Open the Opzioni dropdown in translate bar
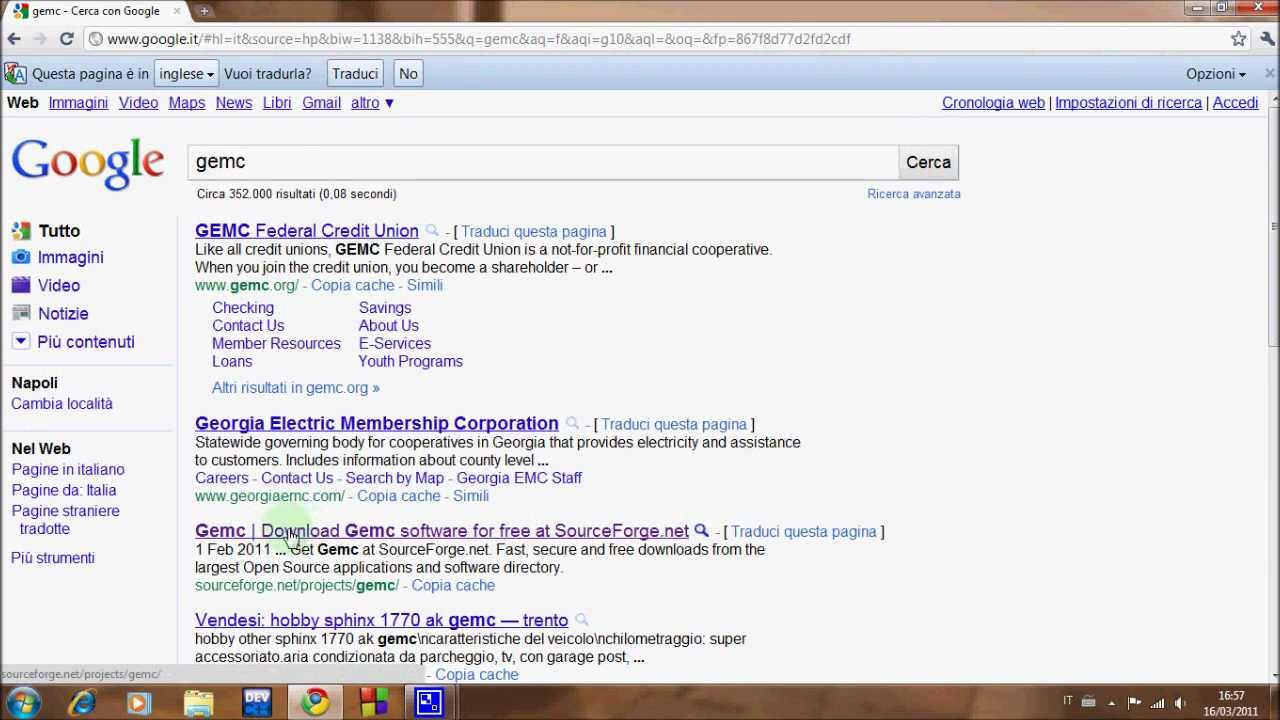The height and width of the screenshot is (720, 1280). click(1216, 74)
